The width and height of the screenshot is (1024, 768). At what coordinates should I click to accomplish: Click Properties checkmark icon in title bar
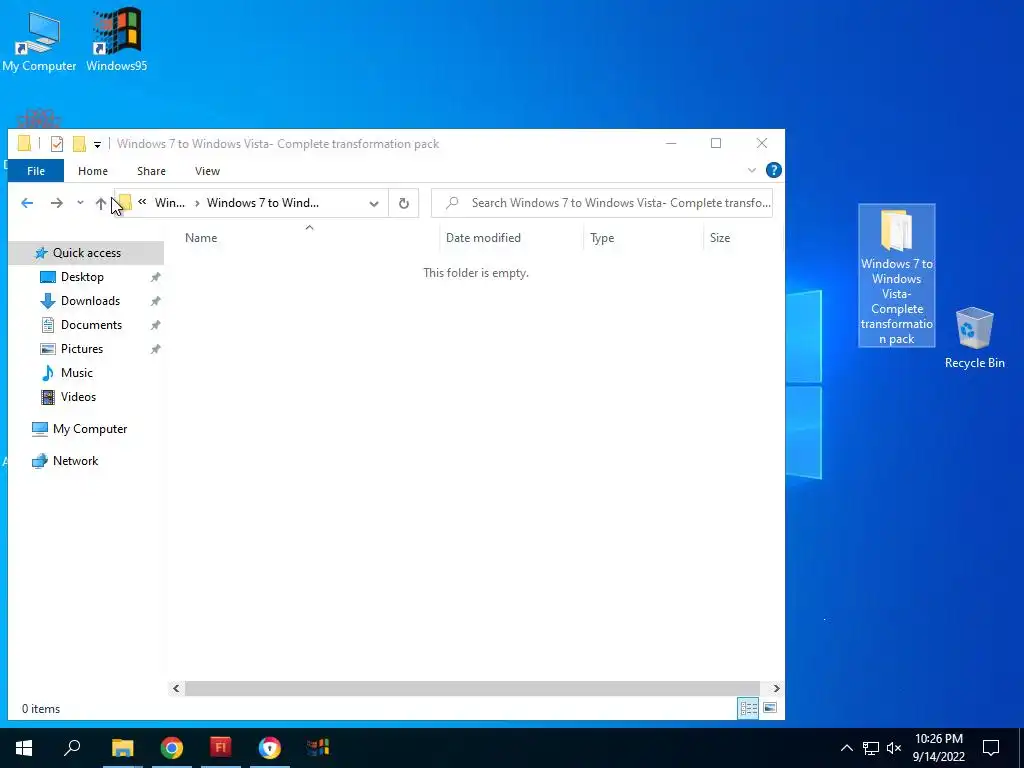[x=57, y=144]
